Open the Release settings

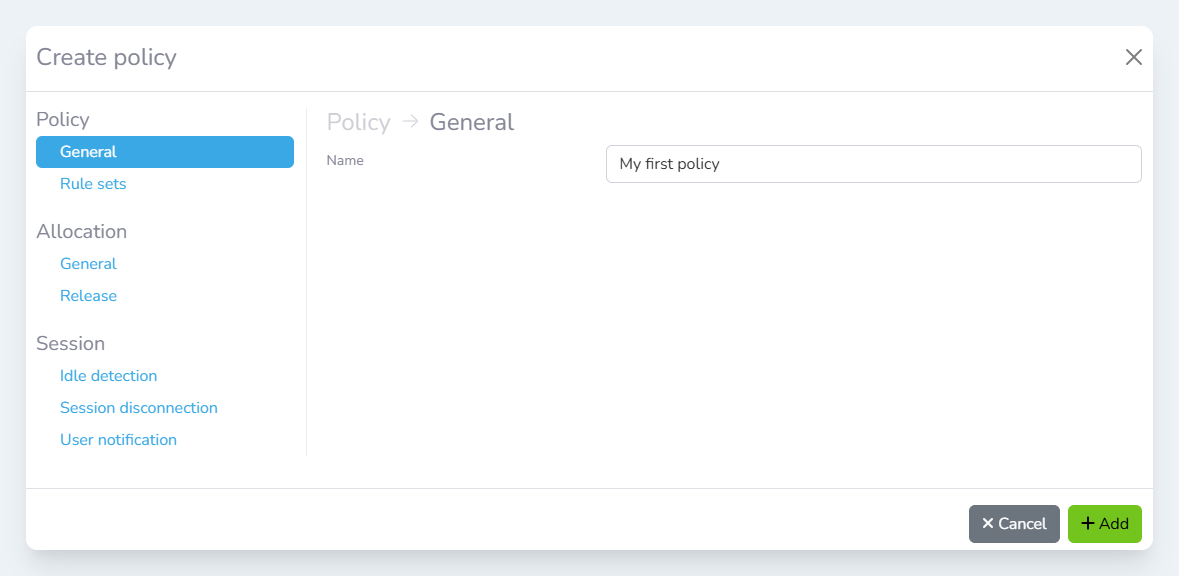88,296
